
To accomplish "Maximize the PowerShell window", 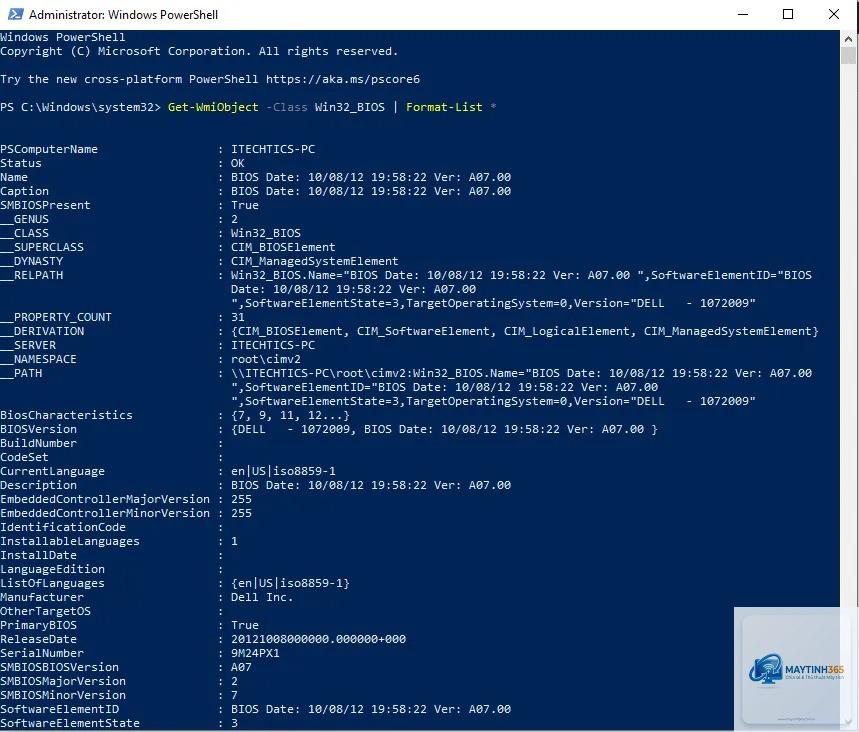I will 788,14.
